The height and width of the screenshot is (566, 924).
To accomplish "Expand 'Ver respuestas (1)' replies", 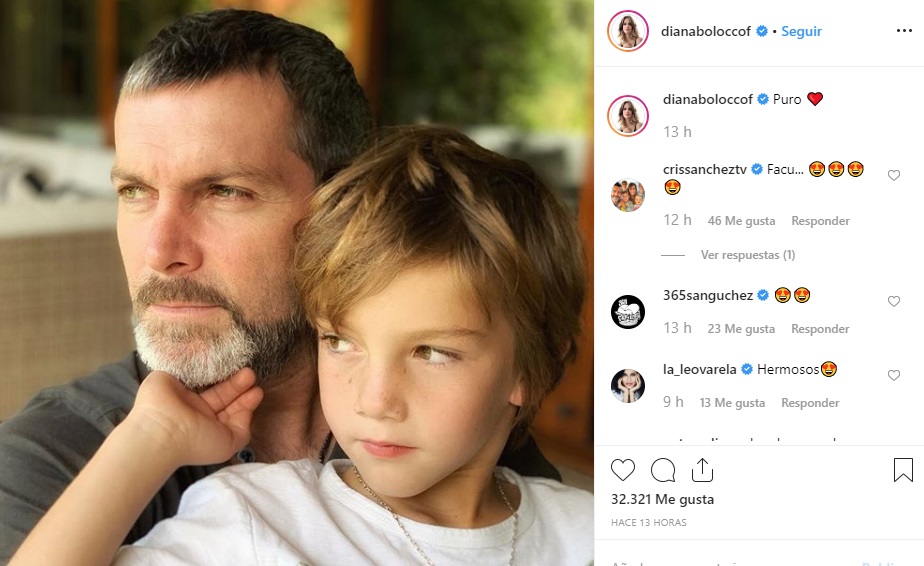I will pos(747,255).
